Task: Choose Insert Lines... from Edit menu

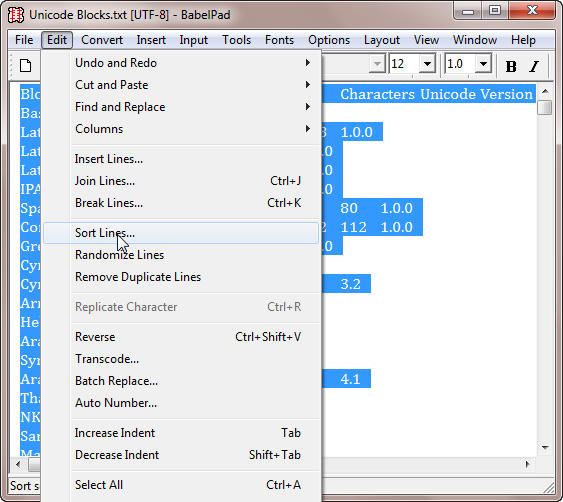Action: [181, 159]
